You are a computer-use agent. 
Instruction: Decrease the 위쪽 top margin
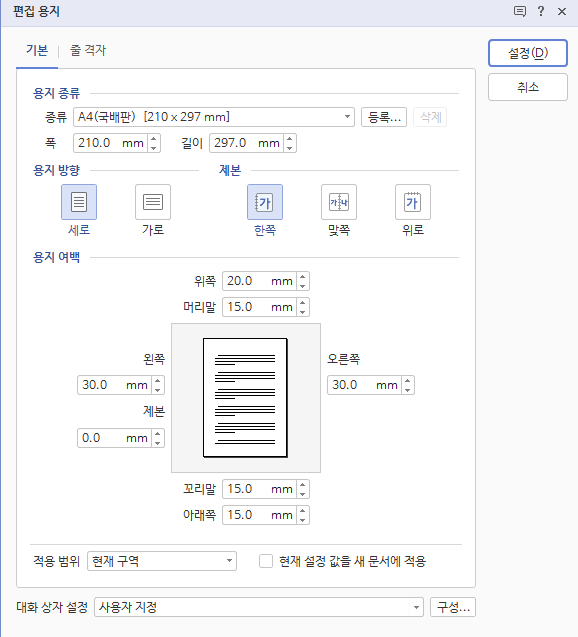point(303,286)
